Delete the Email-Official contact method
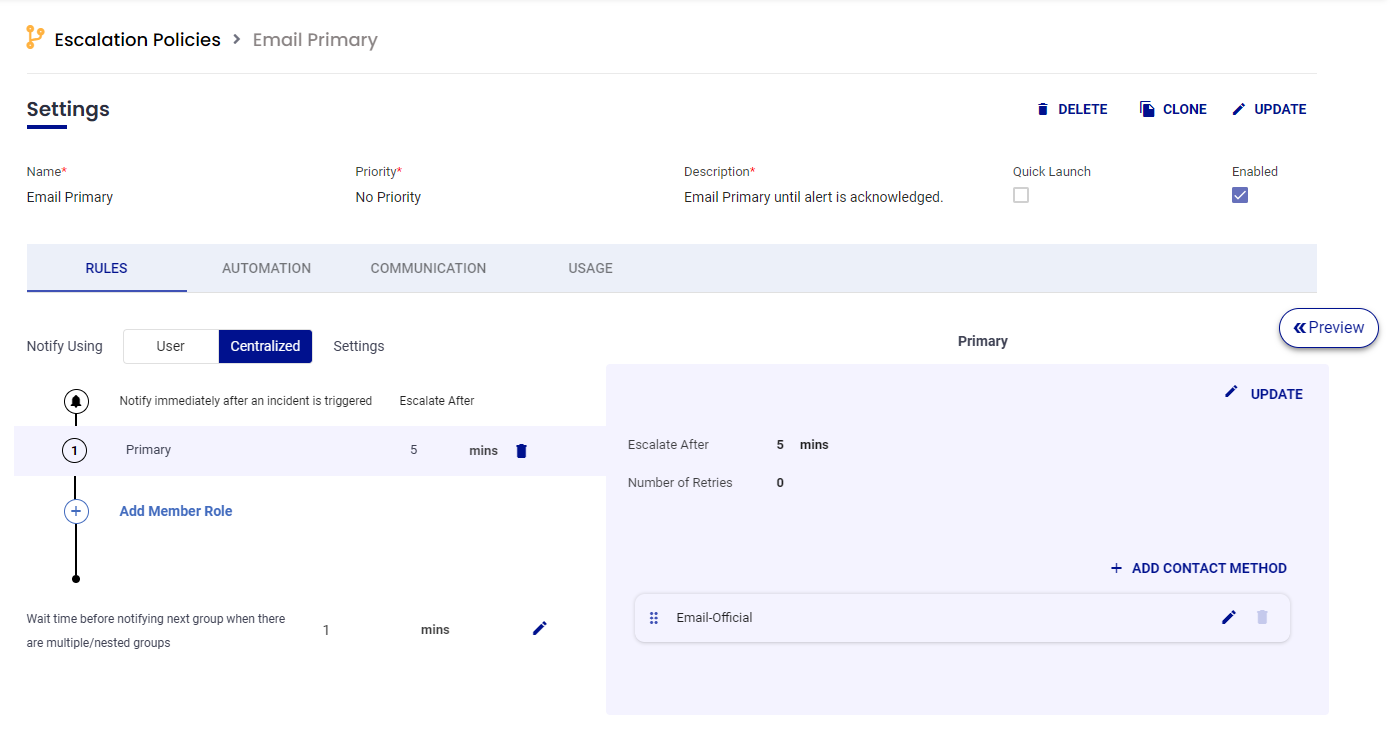 point(1262,617)
